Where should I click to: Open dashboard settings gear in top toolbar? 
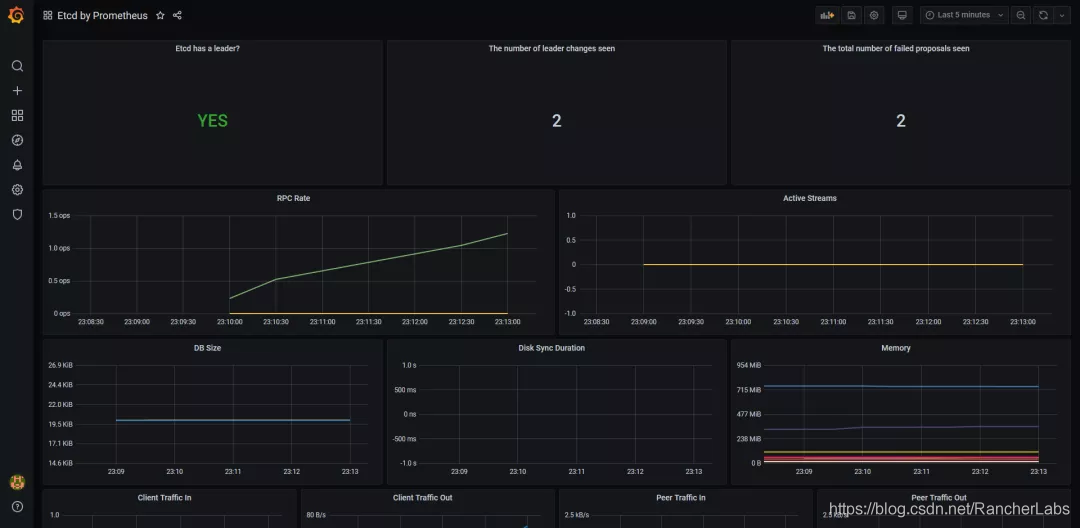[874, 15]
